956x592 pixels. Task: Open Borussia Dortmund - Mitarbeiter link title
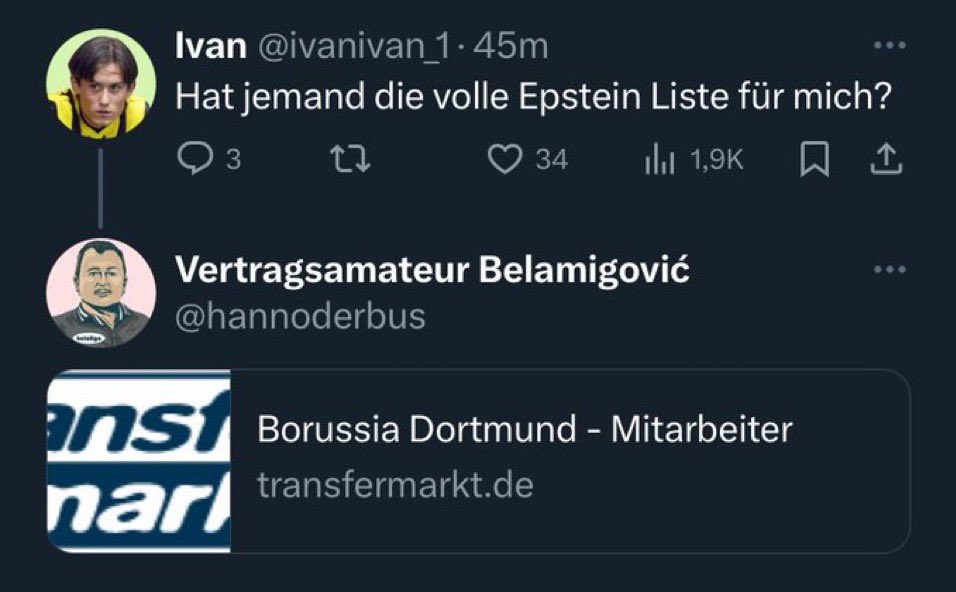524,430
